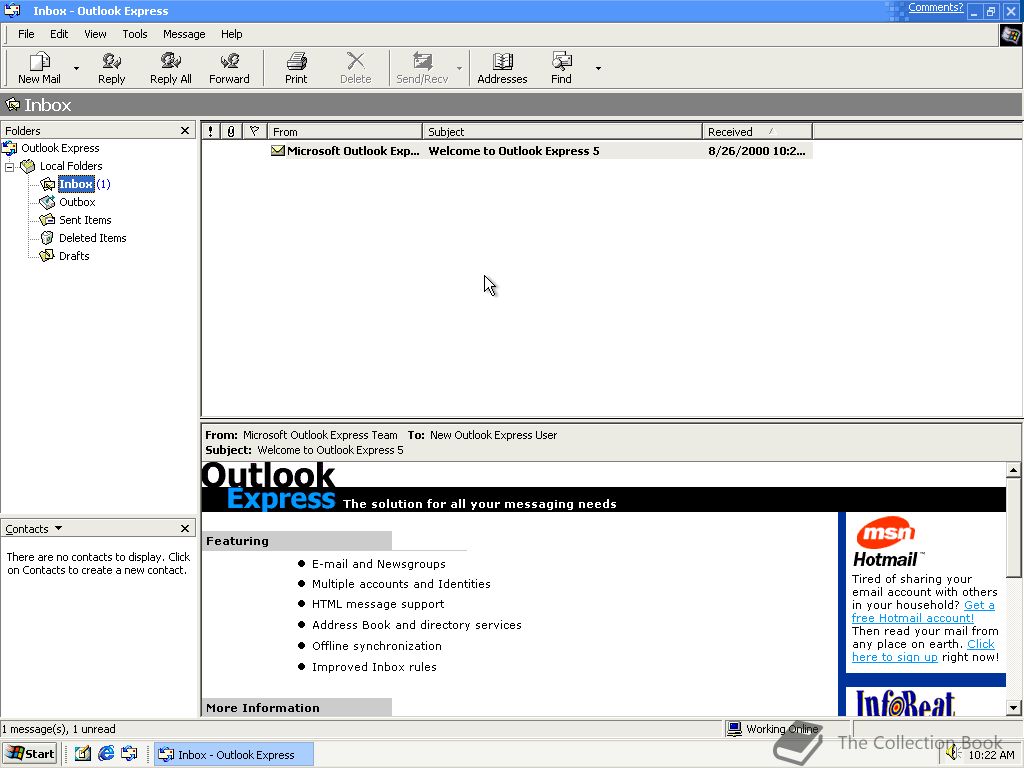This screenshot has height=768, width=1024.
Task: Click preview pane scroll down arrow
Action: [1013, 707]
